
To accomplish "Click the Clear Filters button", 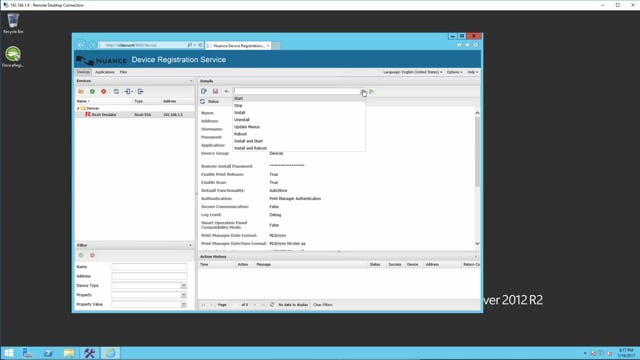I will click(322, 305).
